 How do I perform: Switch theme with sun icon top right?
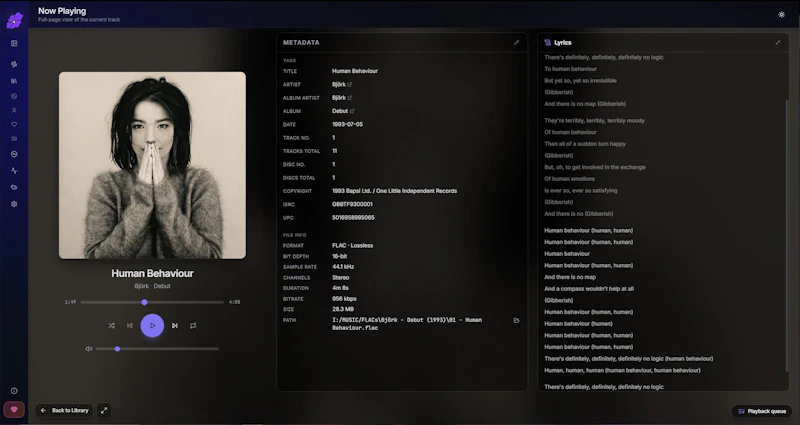click(781, 14)
